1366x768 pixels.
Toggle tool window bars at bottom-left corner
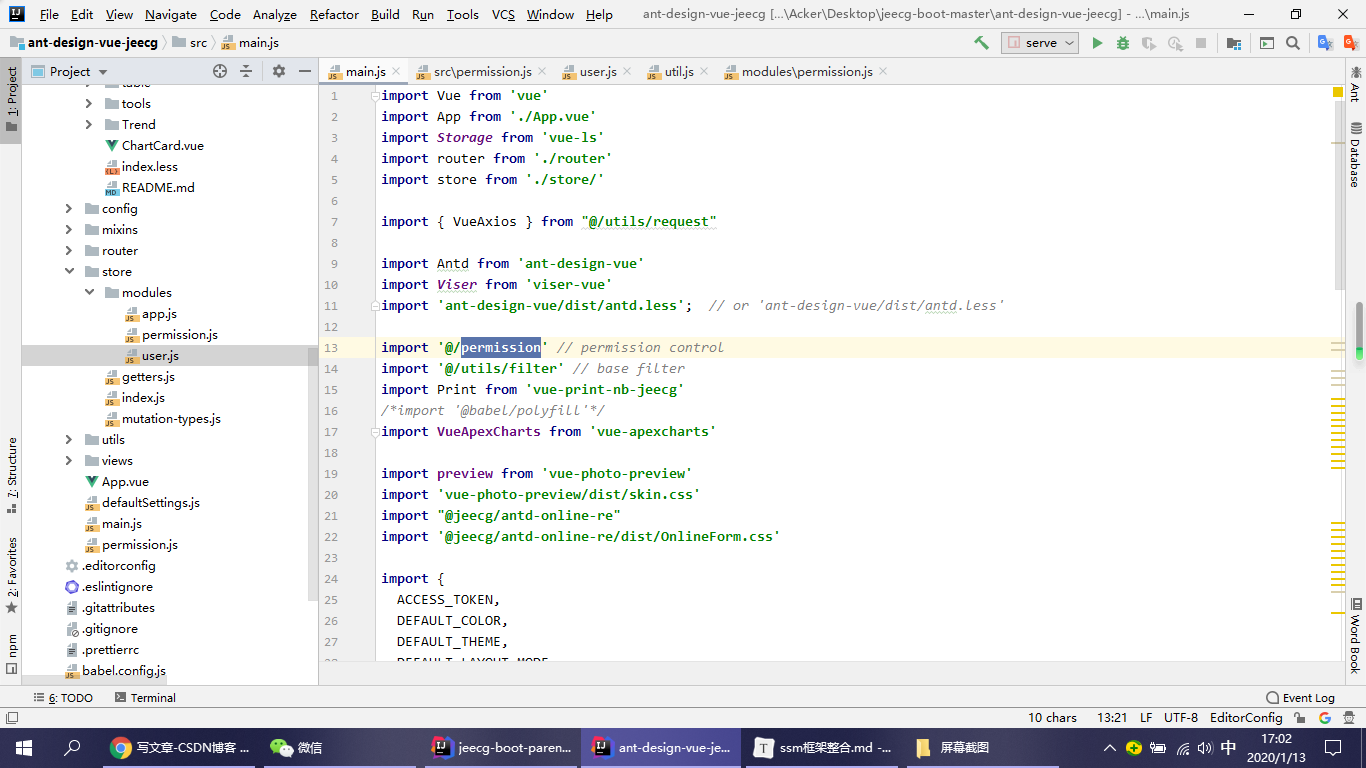[x=11, y=717]
